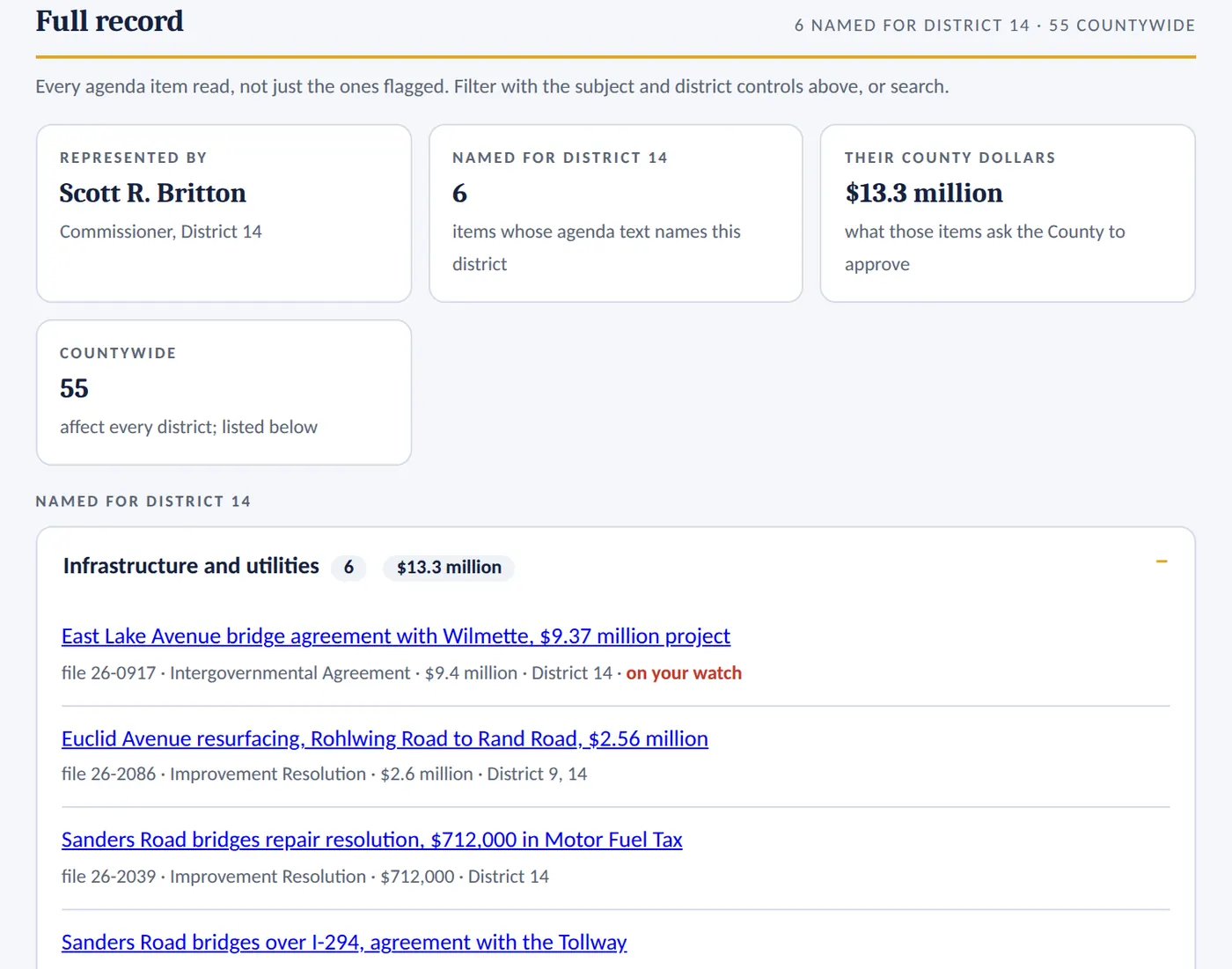Click 'file 26-0917' metadata line
Screen dimensions: 1232x969
[401, 673]
